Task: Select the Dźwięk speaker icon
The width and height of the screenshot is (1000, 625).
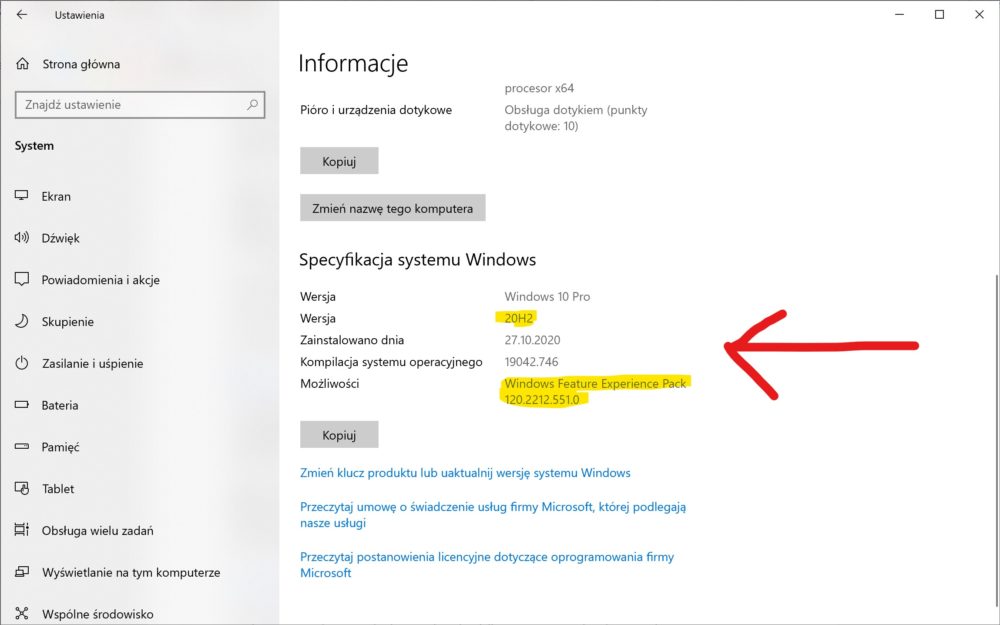Action: click(x=22, y=238)
